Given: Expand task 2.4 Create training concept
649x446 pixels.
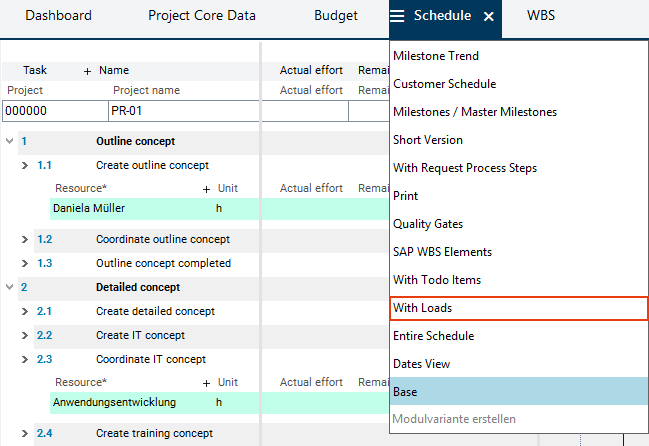Looking at the screenshot, I should [x=25, y=433].
